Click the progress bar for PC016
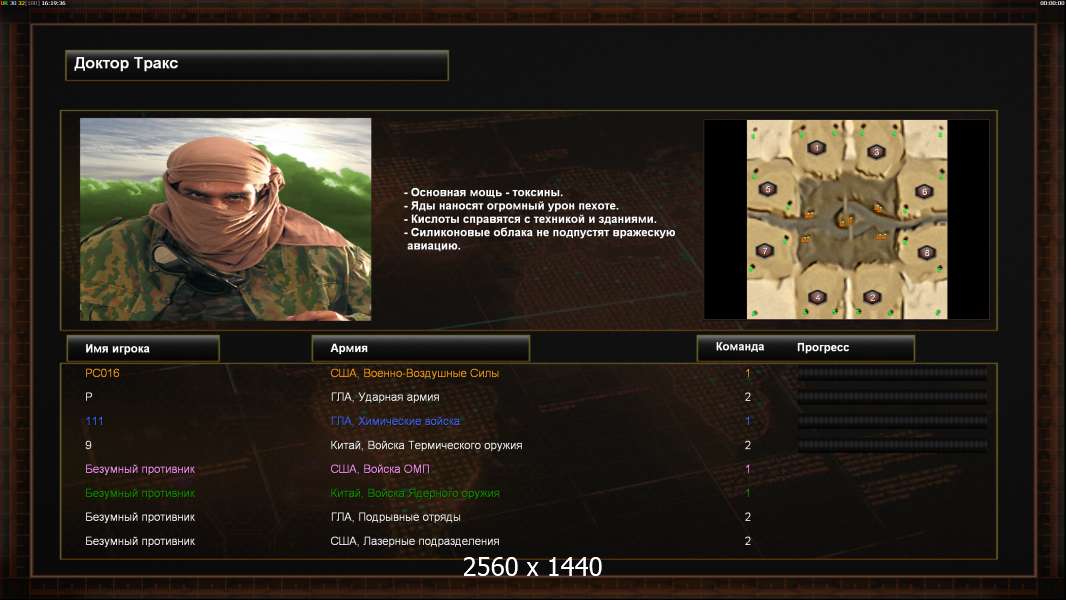The image size is (1066, 600). tap(893, 373)
